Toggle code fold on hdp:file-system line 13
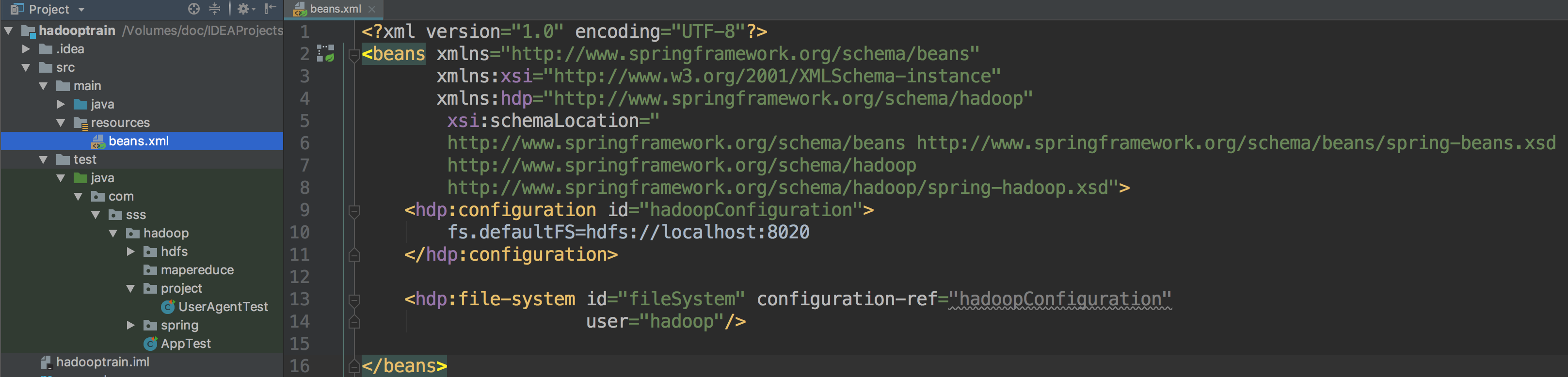 click(x=353, y=300)
